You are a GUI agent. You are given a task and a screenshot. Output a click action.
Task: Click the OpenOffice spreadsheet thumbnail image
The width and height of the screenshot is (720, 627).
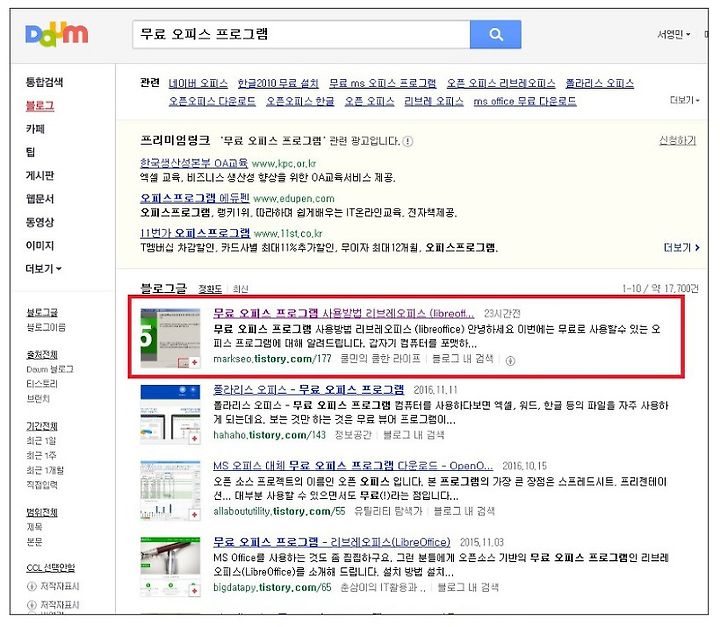pyautogui.click(x=170, y=491)
